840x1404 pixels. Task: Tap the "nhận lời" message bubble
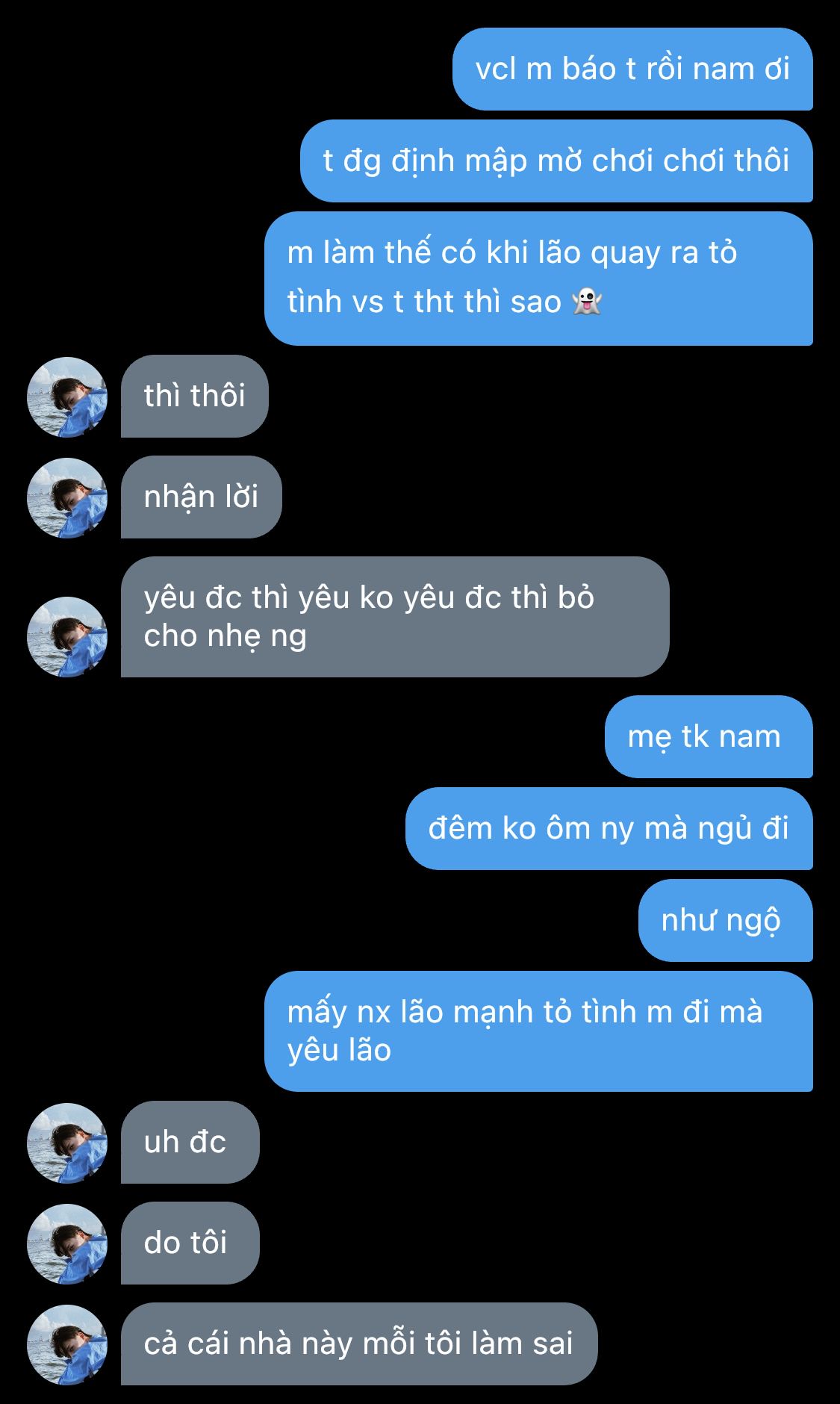(x=202, y=497)
